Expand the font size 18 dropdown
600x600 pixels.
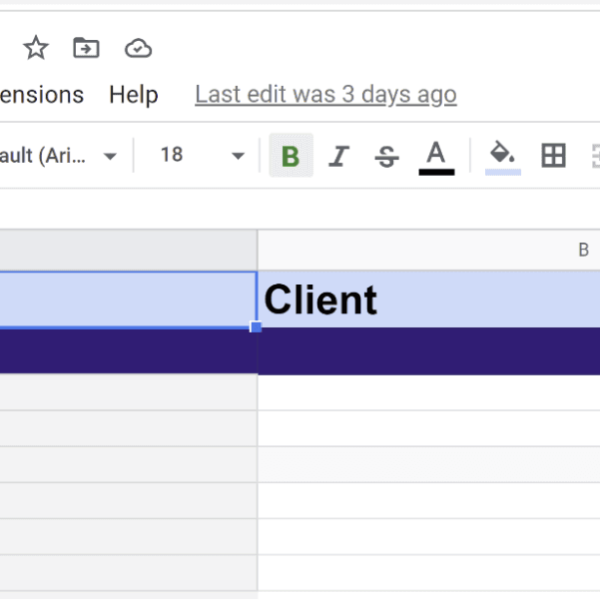[x=238, y=156]
